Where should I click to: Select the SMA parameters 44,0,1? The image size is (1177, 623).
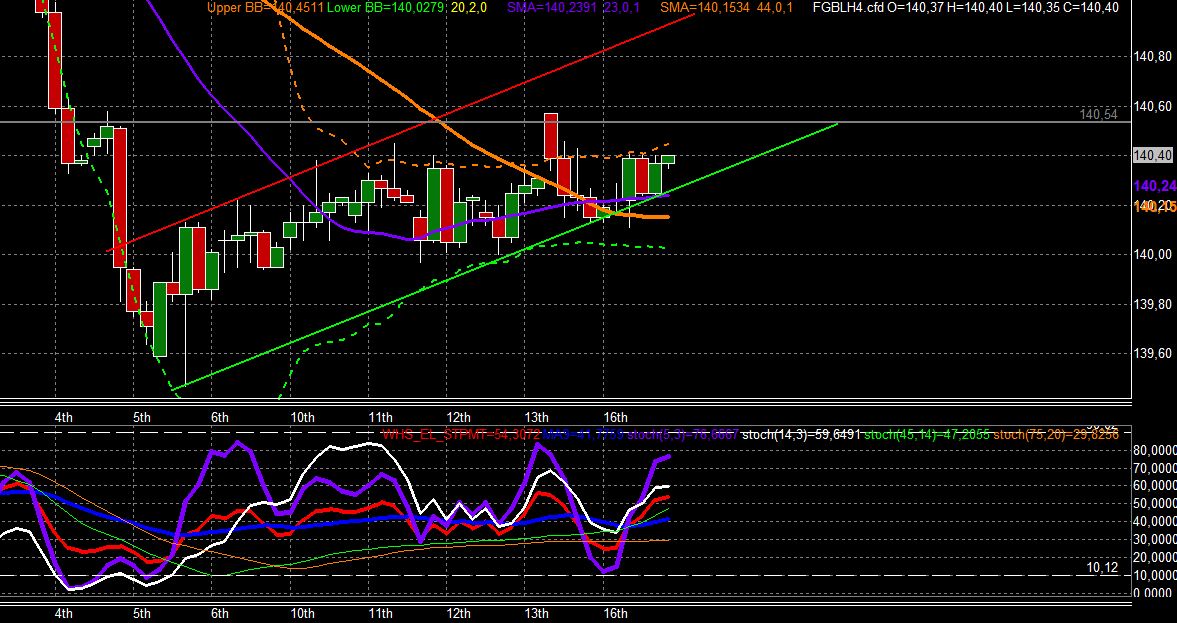(x=775, y=8)
